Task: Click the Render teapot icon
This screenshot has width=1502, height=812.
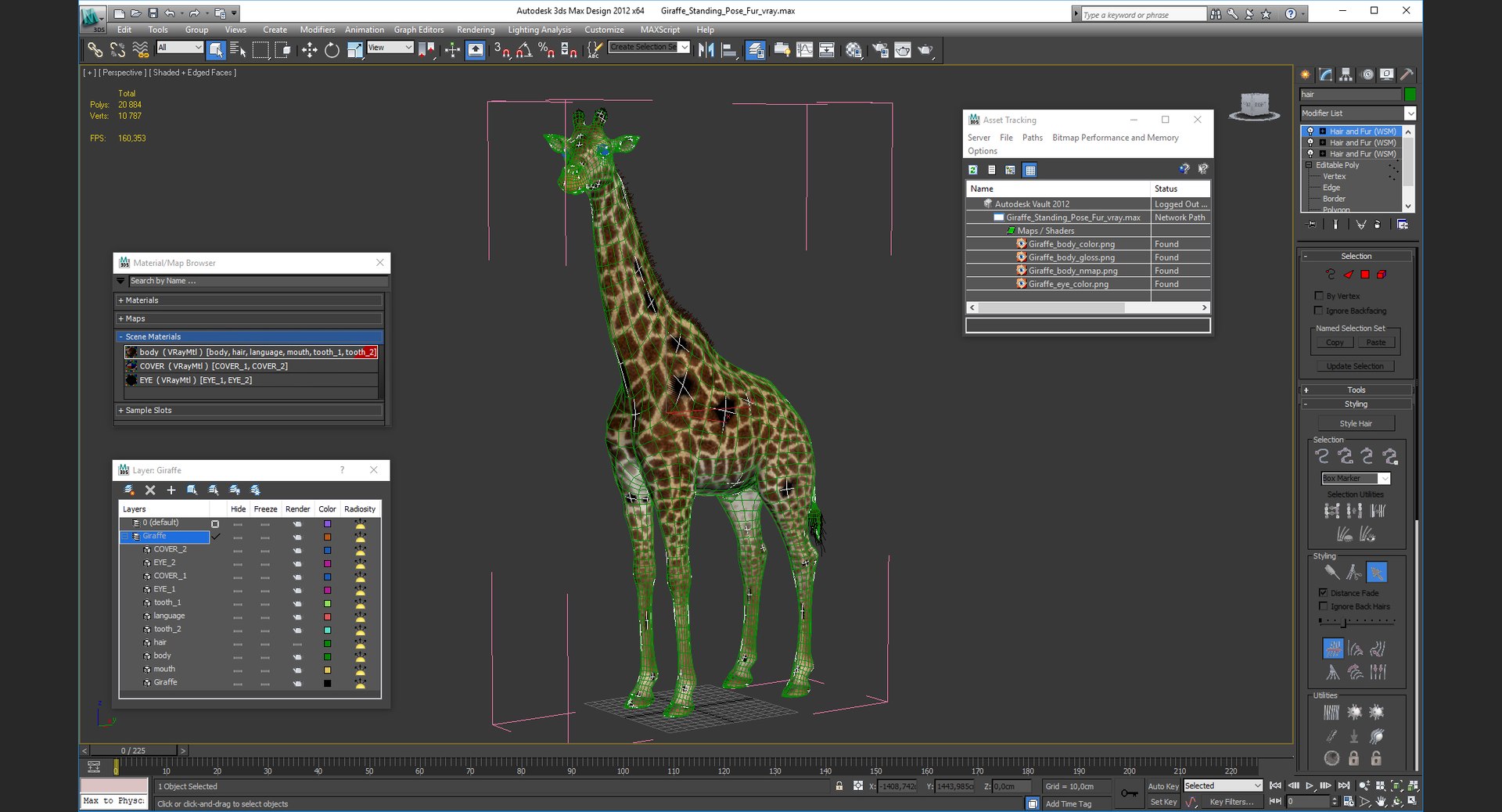Action: [x=925, y=50]
